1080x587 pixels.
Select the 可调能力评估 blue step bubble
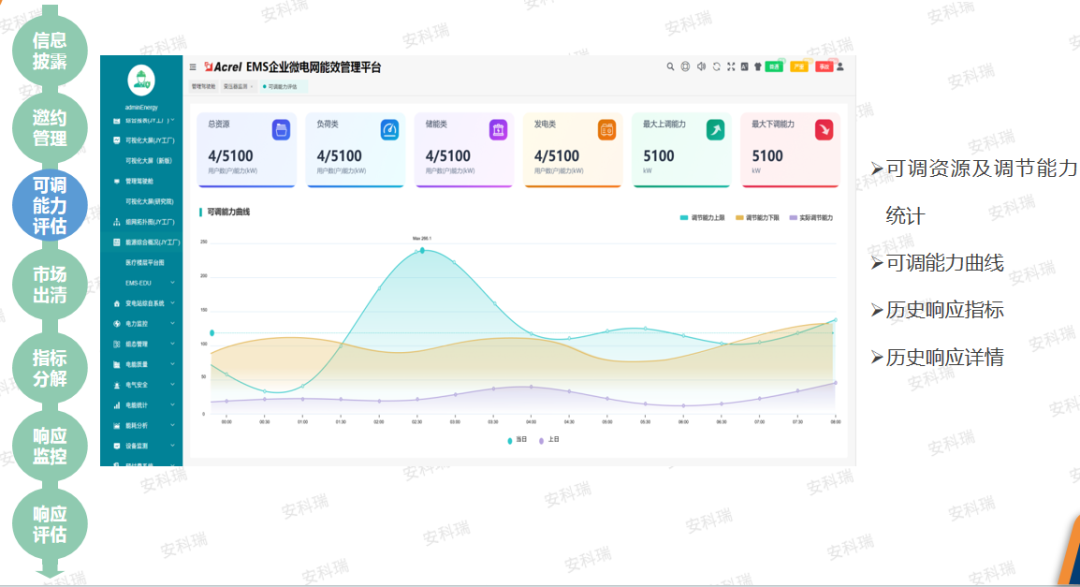coord(50,205)
